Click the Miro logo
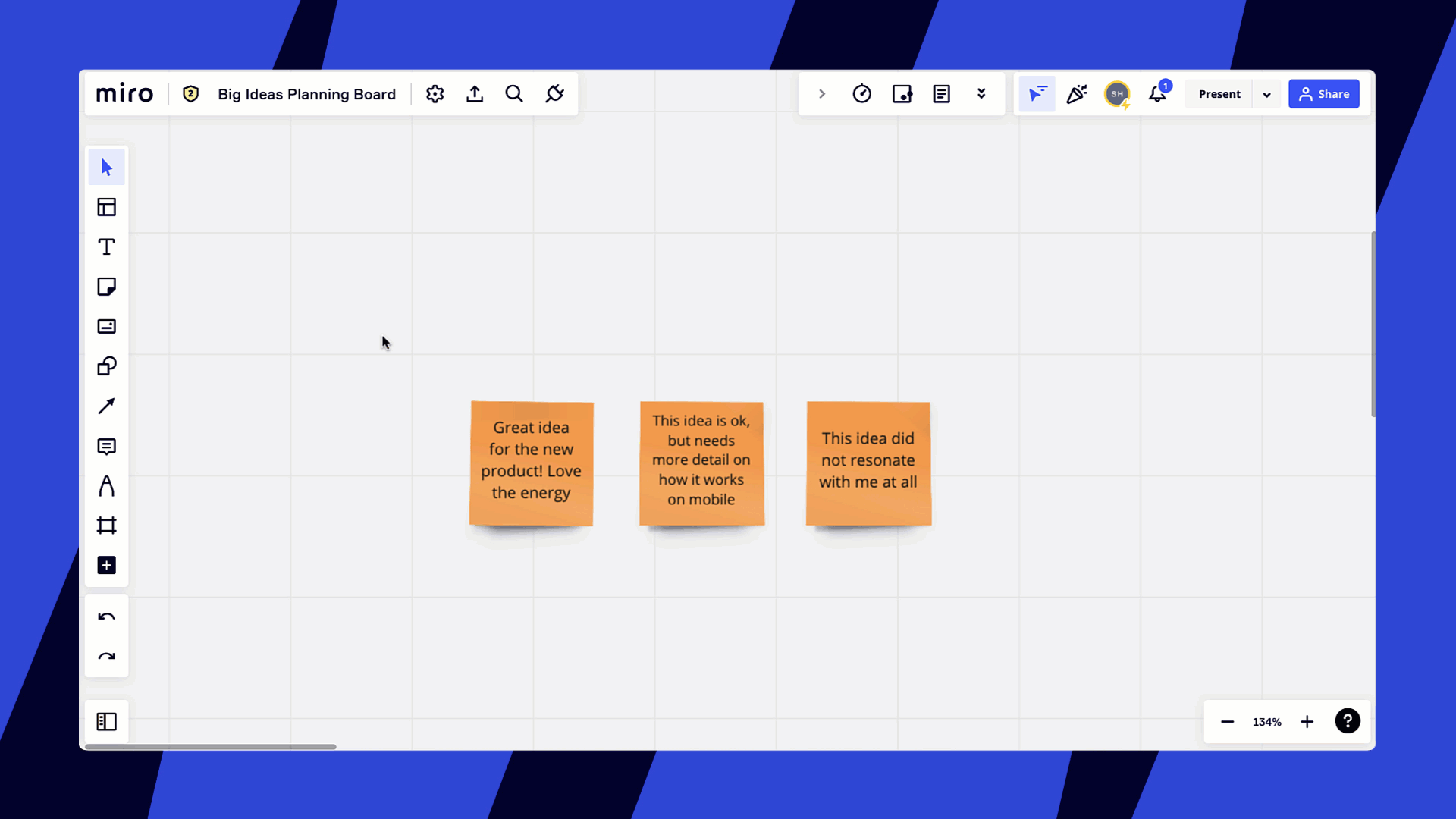1456x819 pixels. [x=124, y=94]
